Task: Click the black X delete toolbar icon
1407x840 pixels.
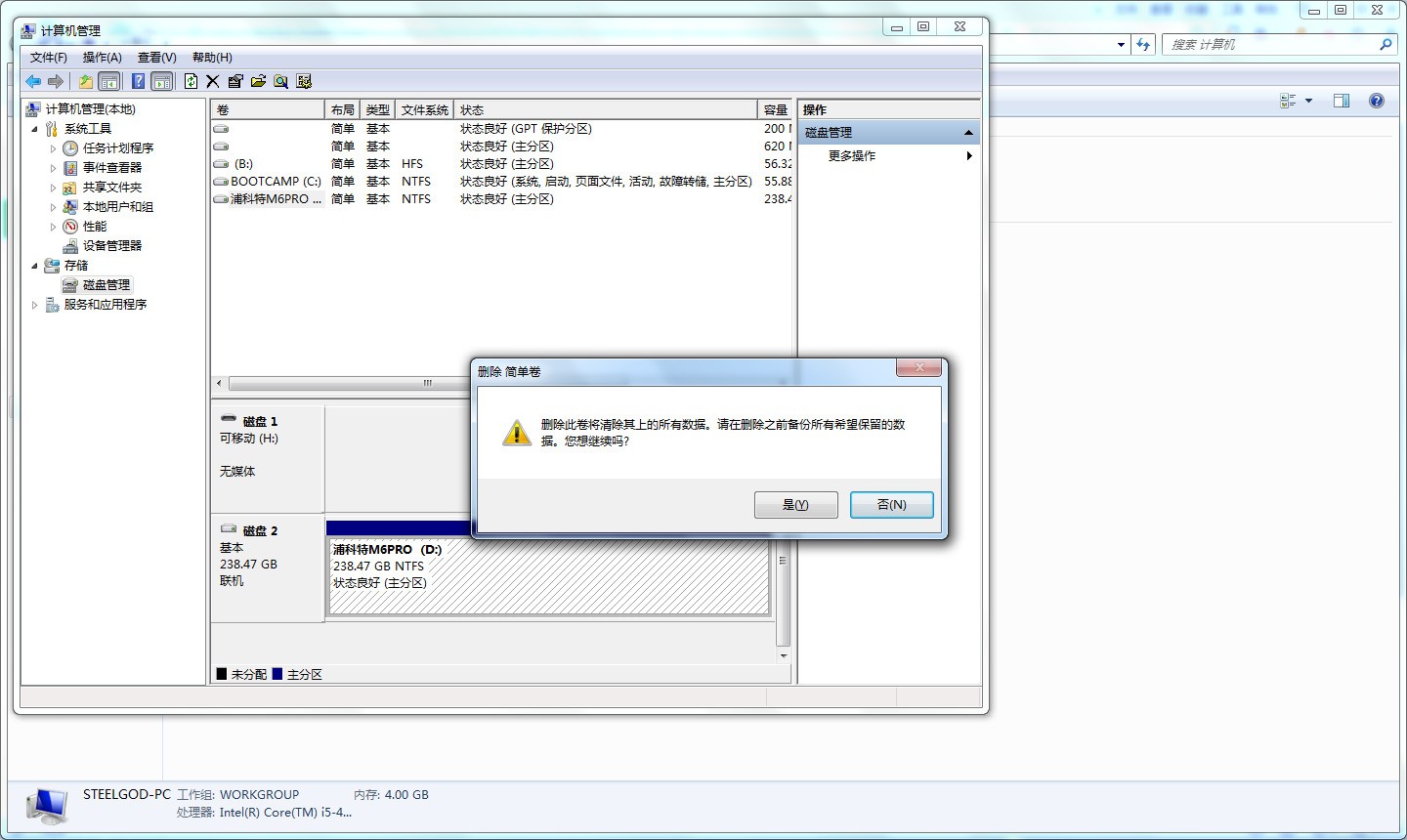Action: point(212,81)
